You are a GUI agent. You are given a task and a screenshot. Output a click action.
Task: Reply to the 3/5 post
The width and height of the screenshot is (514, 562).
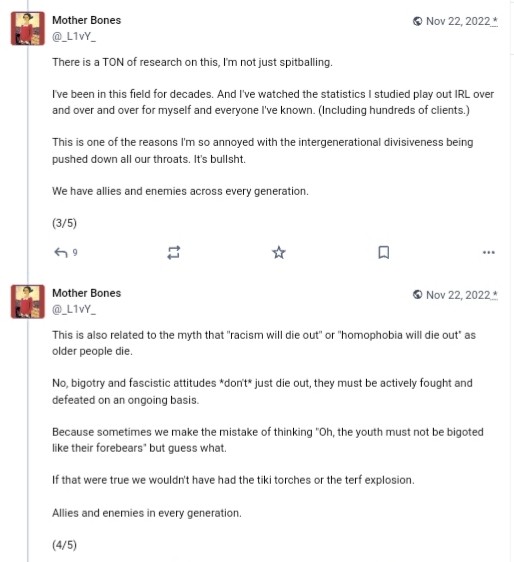pyautogui.click(x=61, y=253)
